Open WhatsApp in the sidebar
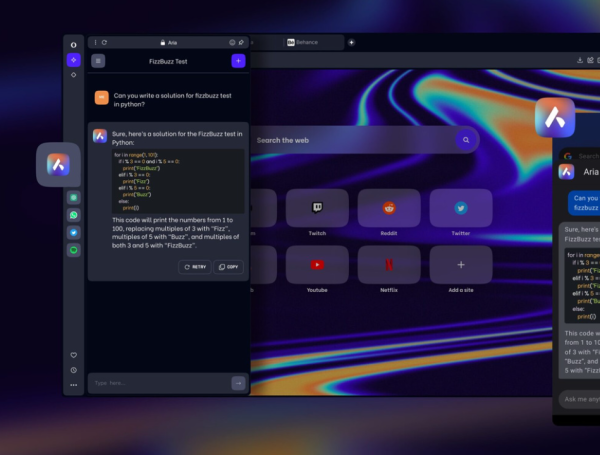The image size is (600, 455). click(x=73, y=215)
